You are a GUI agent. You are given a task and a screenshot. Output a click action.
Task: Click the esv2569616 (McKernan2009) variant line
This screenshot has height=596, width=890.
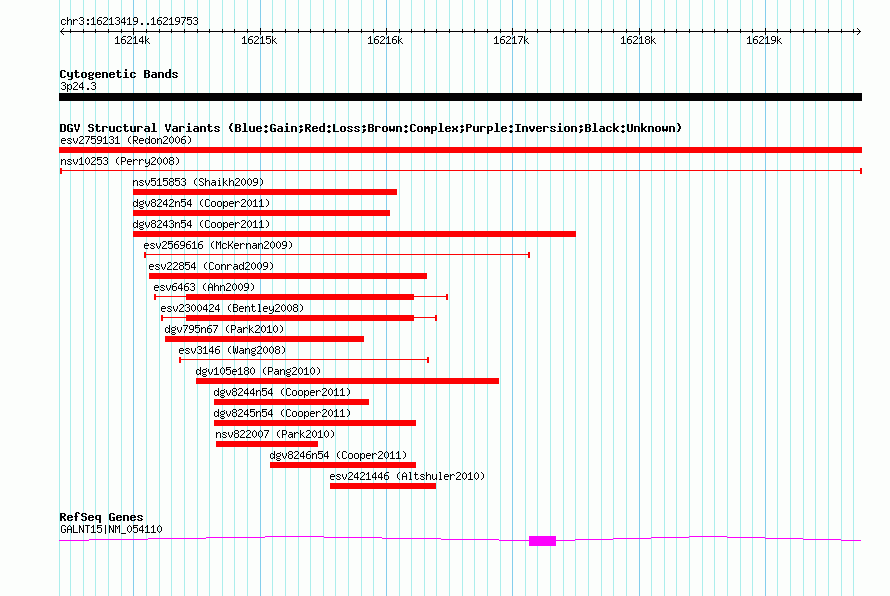(x=337, y=255)
